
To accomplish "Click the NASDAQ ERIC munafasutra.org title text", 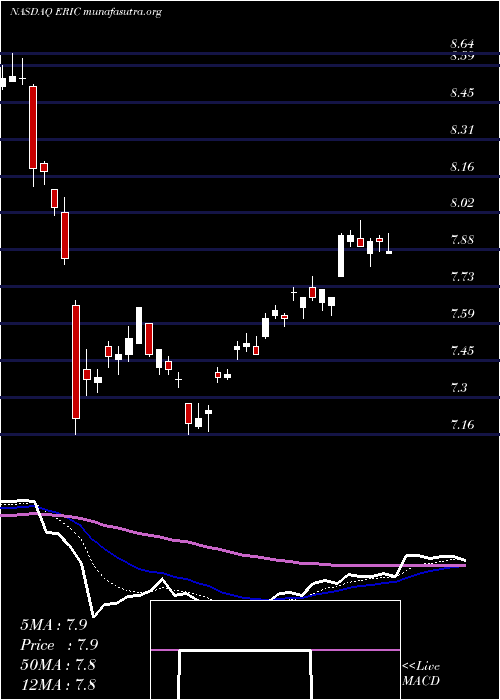I will (86, 12).
